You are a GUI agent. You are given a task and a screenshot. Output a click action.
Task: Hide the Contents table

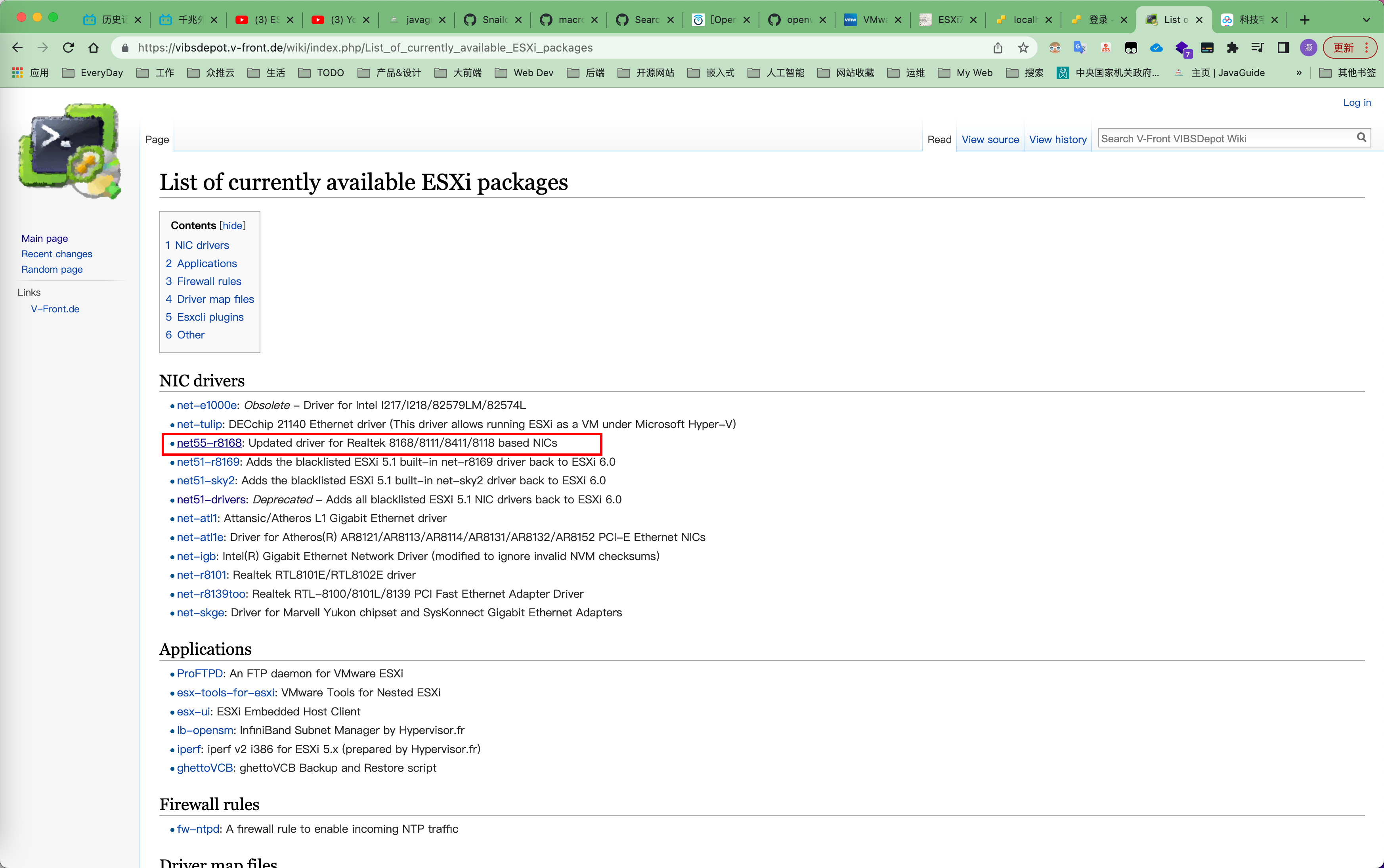[x=233, y=226]
